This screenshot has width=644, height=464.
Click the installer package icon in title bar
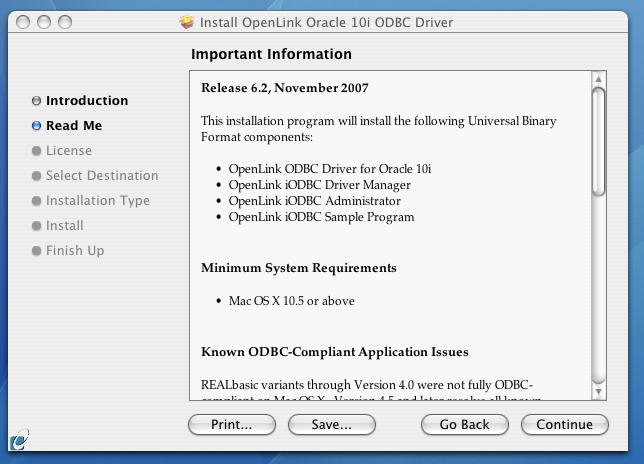(x=187, y=22)
